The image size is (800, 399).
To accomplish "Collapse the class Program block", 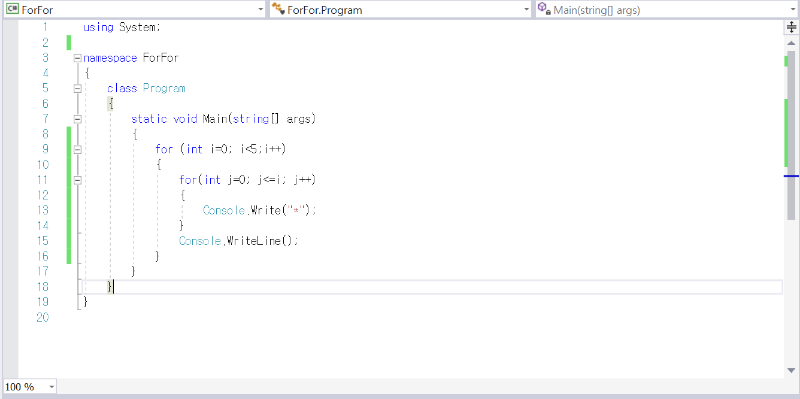I will [x=78, y=88].
